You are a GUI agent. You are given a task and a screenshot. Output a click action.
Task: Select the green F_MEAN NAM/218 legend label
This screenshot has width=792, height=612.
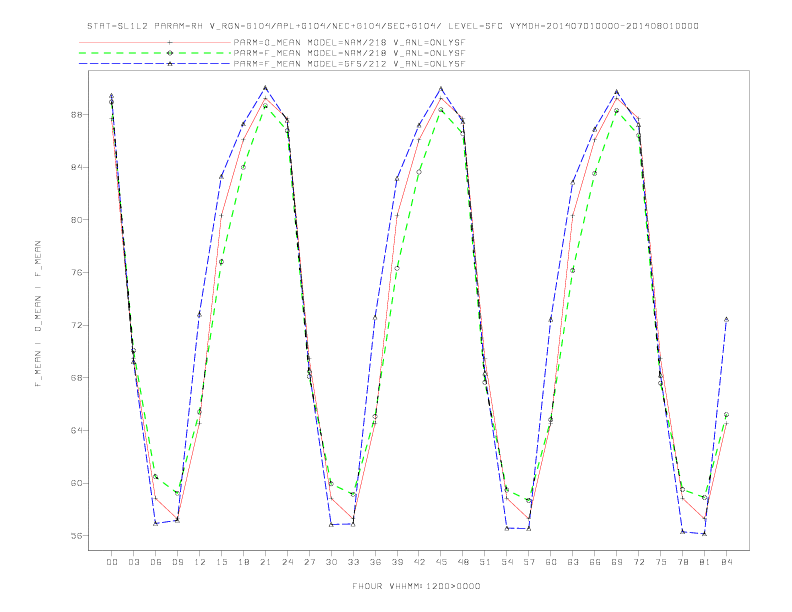click(349, 53)
